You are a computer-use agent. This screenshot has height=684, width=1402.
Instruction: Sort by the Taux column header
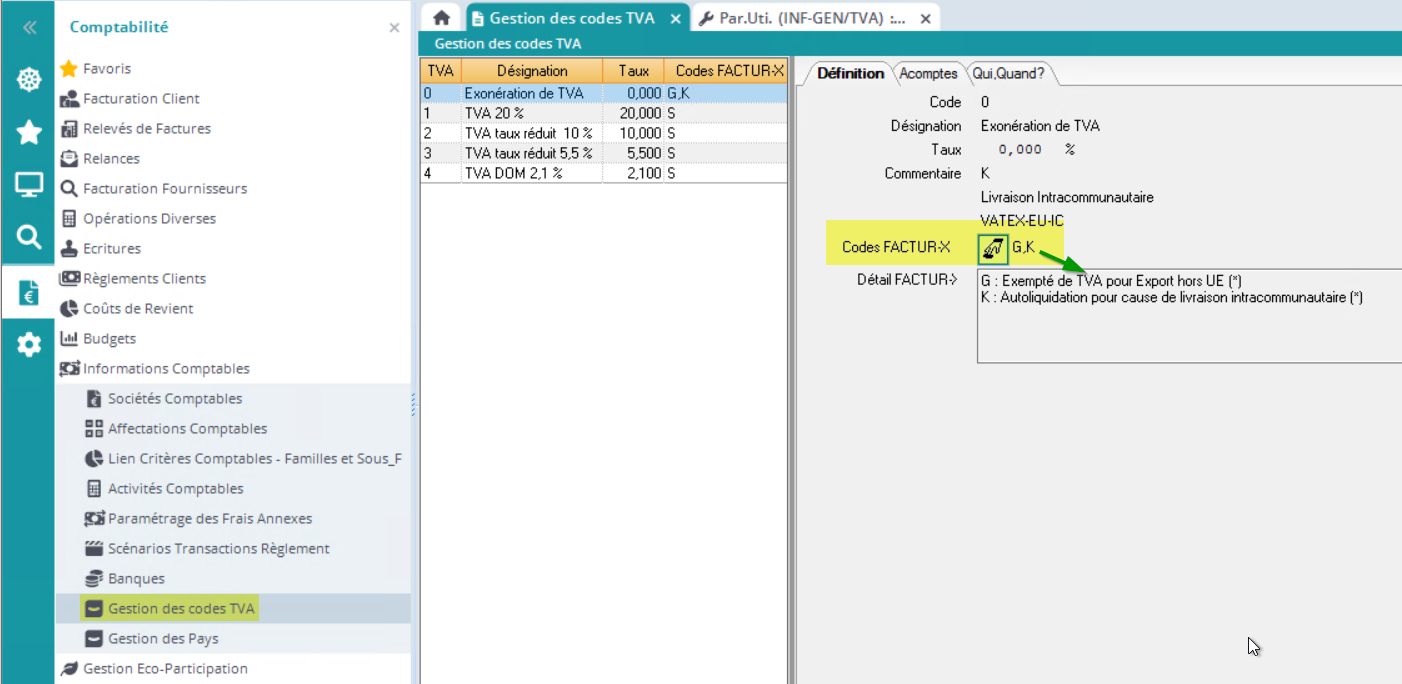pos(633,71)
